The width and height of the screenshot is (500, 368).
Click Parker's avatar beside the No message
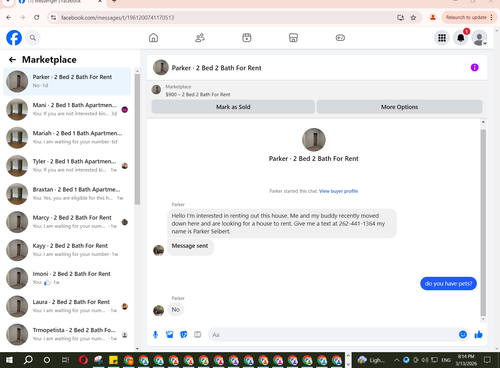(x=158, y=311)
